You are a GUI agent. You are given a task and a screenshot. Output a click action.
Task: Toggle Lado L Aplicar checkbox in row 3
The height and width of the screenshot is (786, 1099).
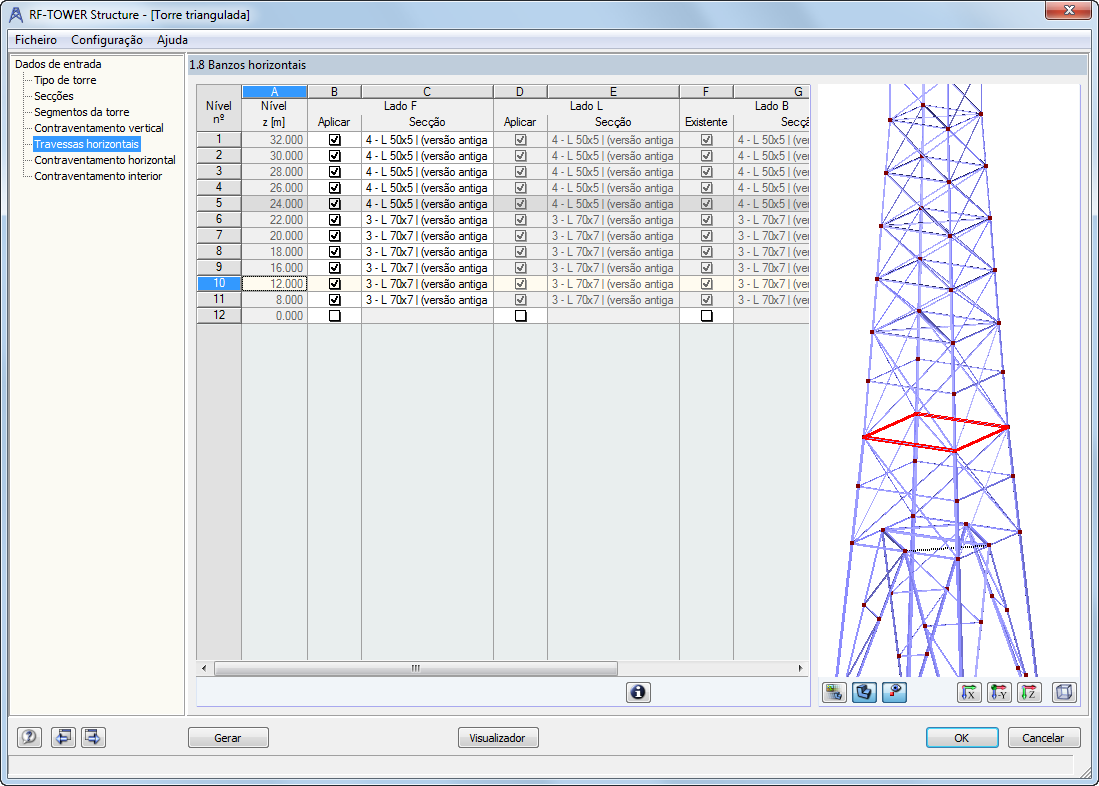520,172
